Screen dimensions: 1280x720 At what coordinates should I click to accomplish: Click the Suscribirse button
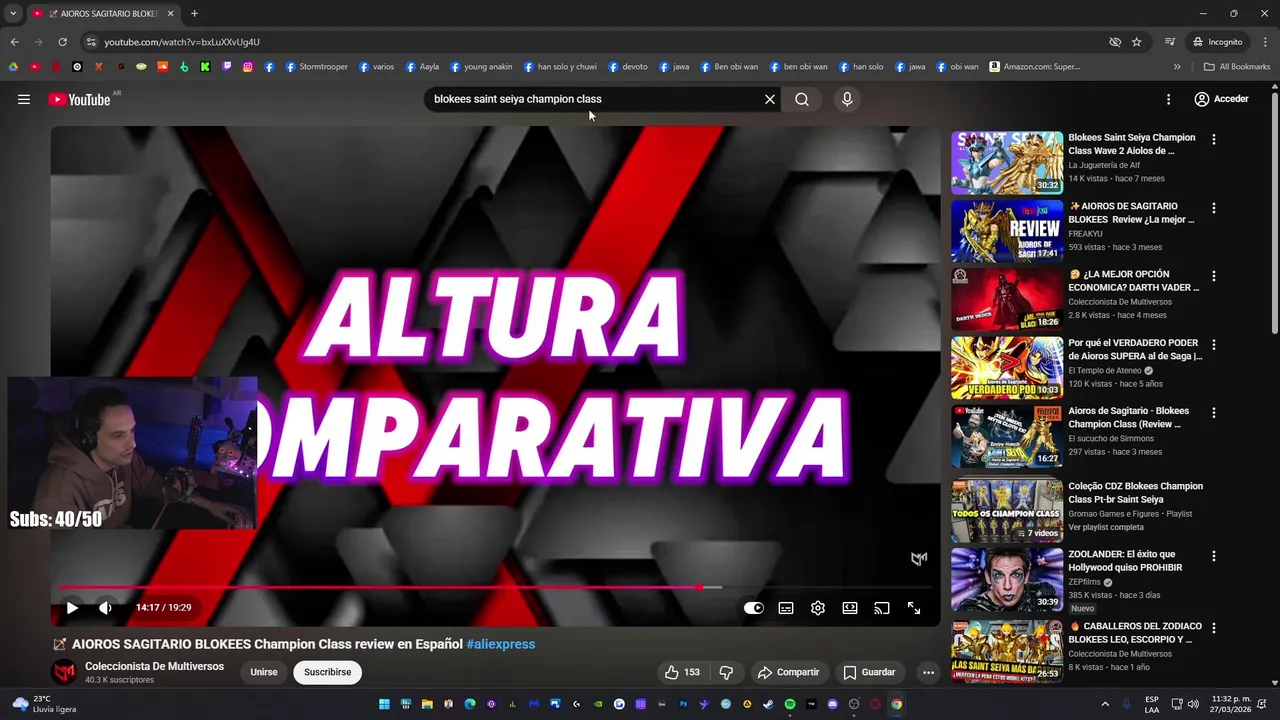coord(327,672)
